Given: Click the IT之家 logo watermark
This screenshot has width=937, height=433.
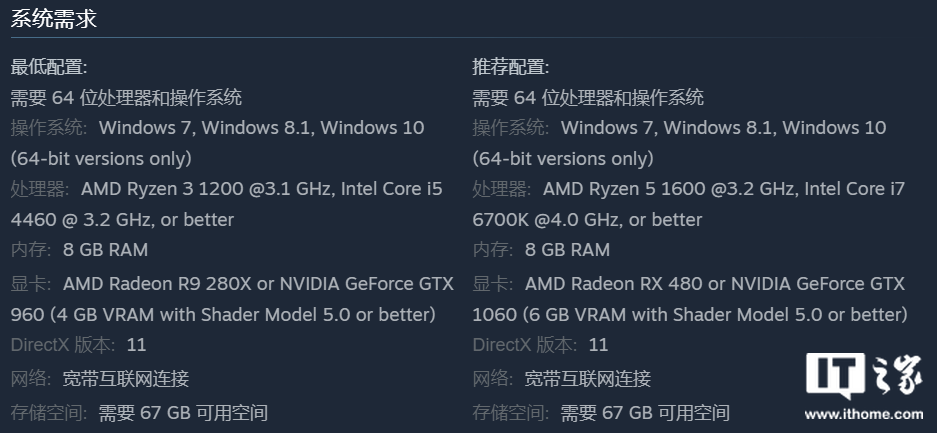Looking at the screenshot, I should (x=863, y=376).
